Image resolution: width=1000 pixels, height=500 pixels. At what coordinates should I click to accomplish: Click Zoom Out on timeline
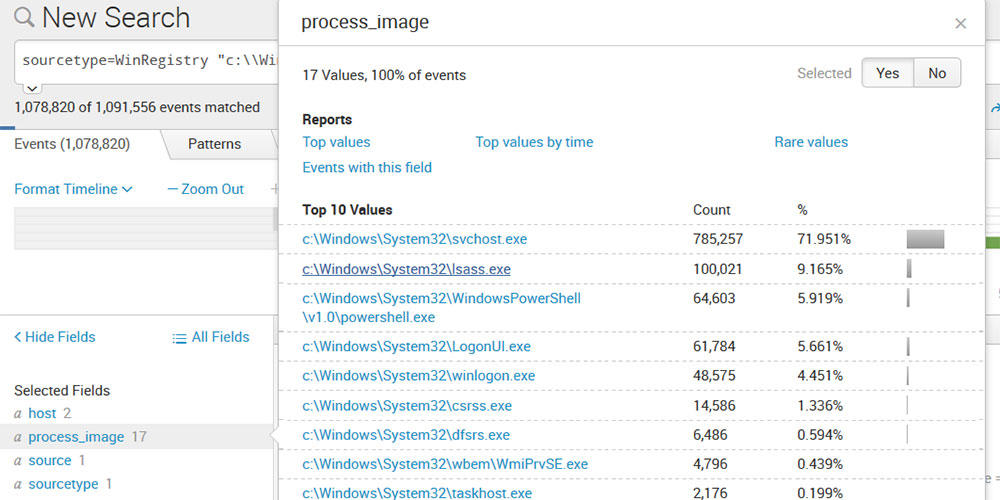click(205, 189)
